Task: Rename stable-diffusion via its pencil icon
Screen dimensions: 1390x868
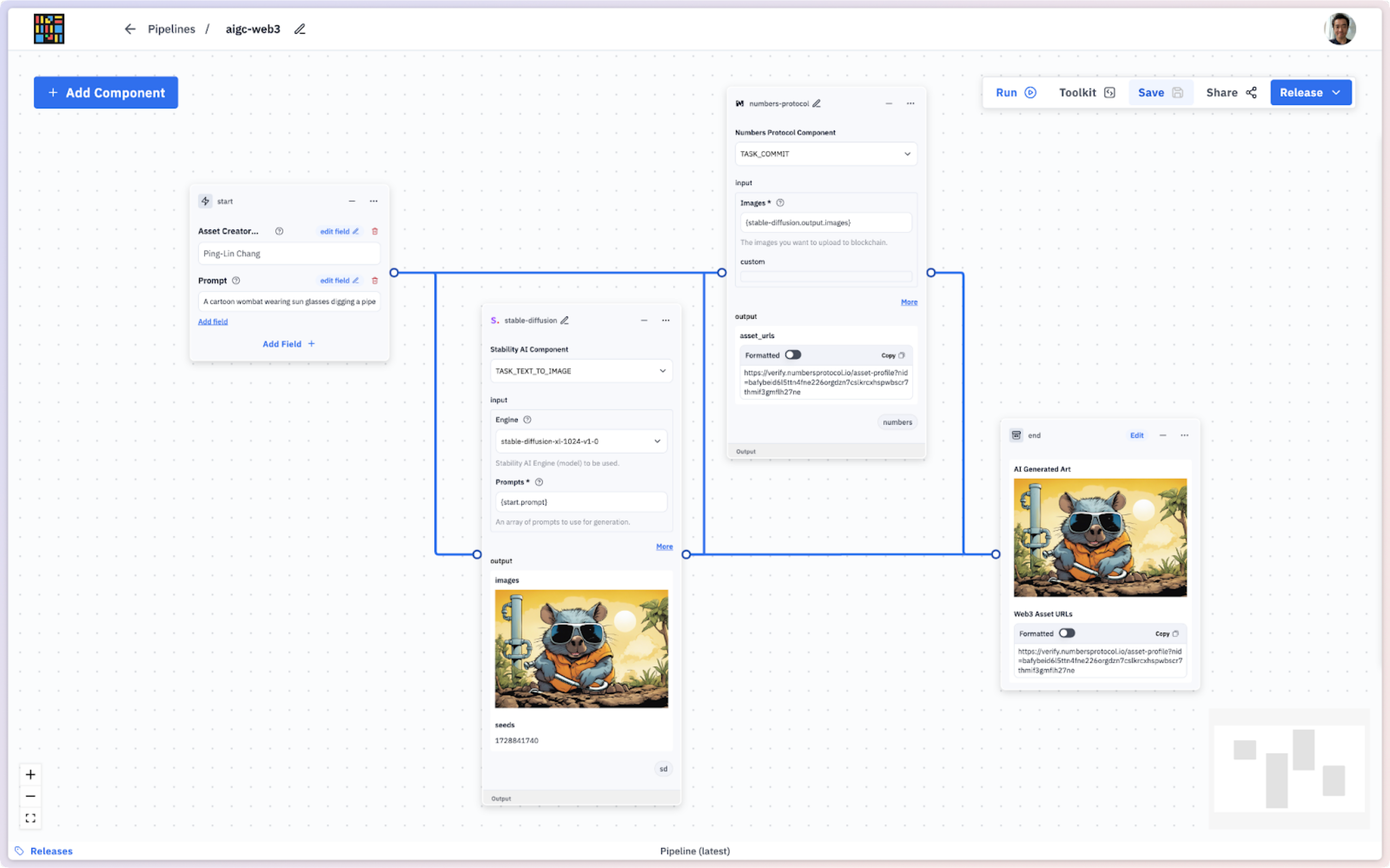Action: click(565, 320)
